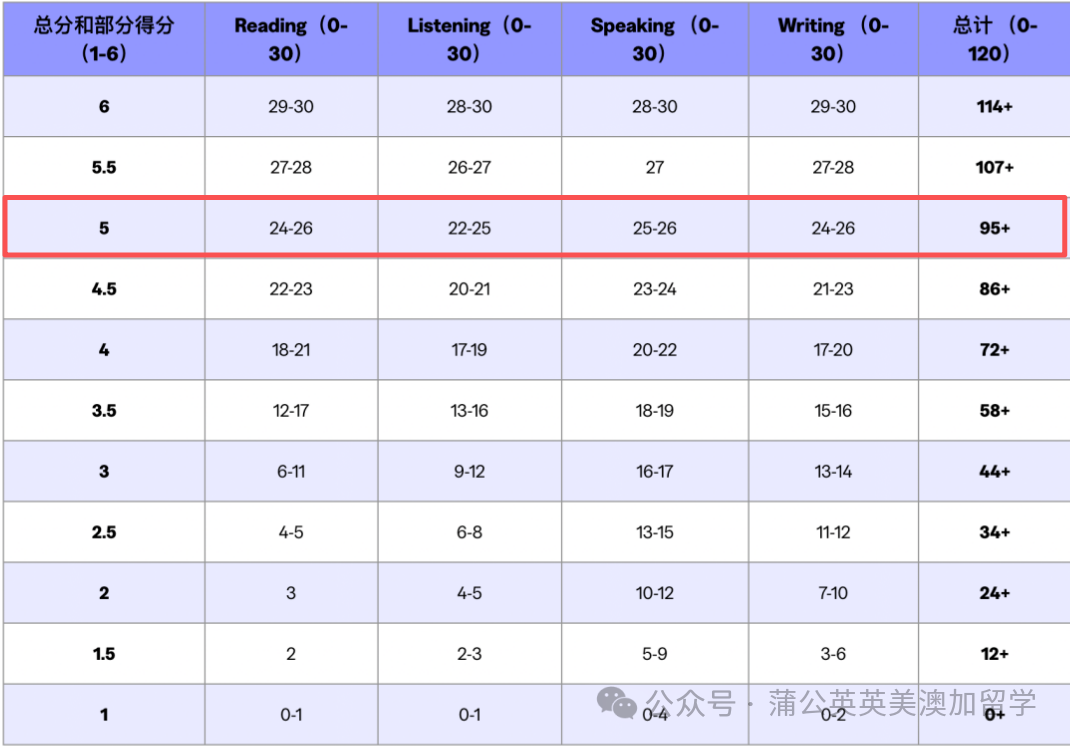Select the 72+ total score cell
Image resolution: width=1070 pixels, height=746 pixels.
tap(994, 350)
